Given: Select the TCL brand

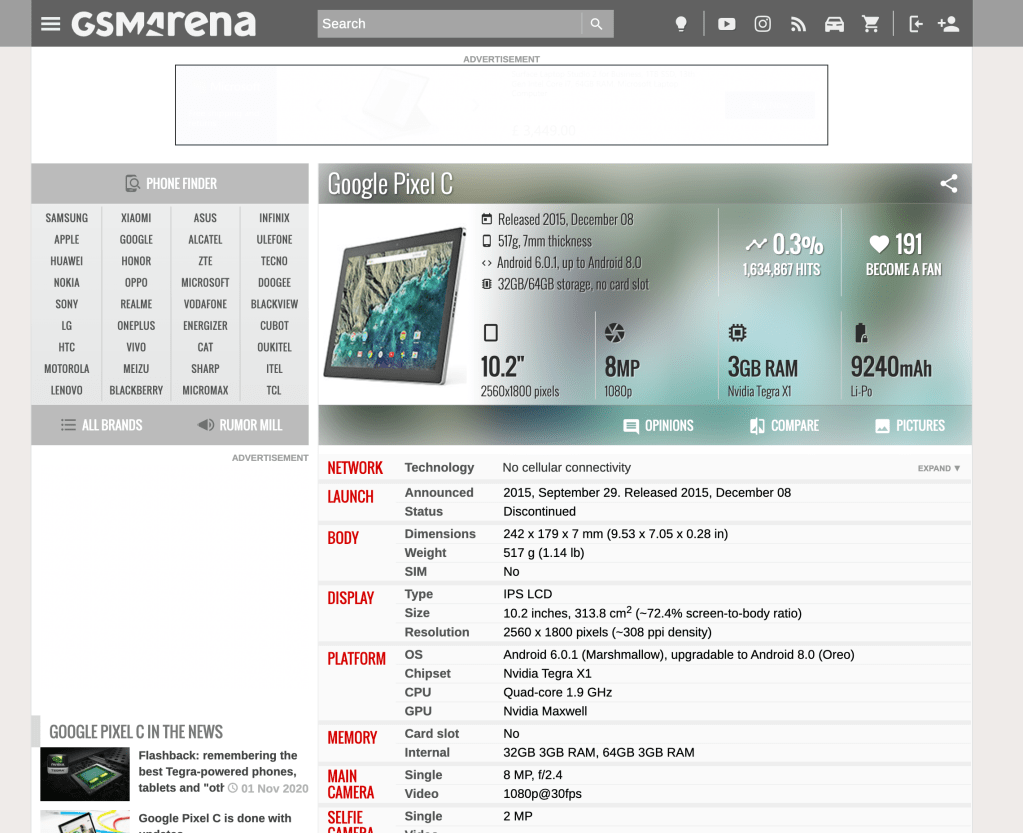Looking at the screenshot, I should point(274,390).
